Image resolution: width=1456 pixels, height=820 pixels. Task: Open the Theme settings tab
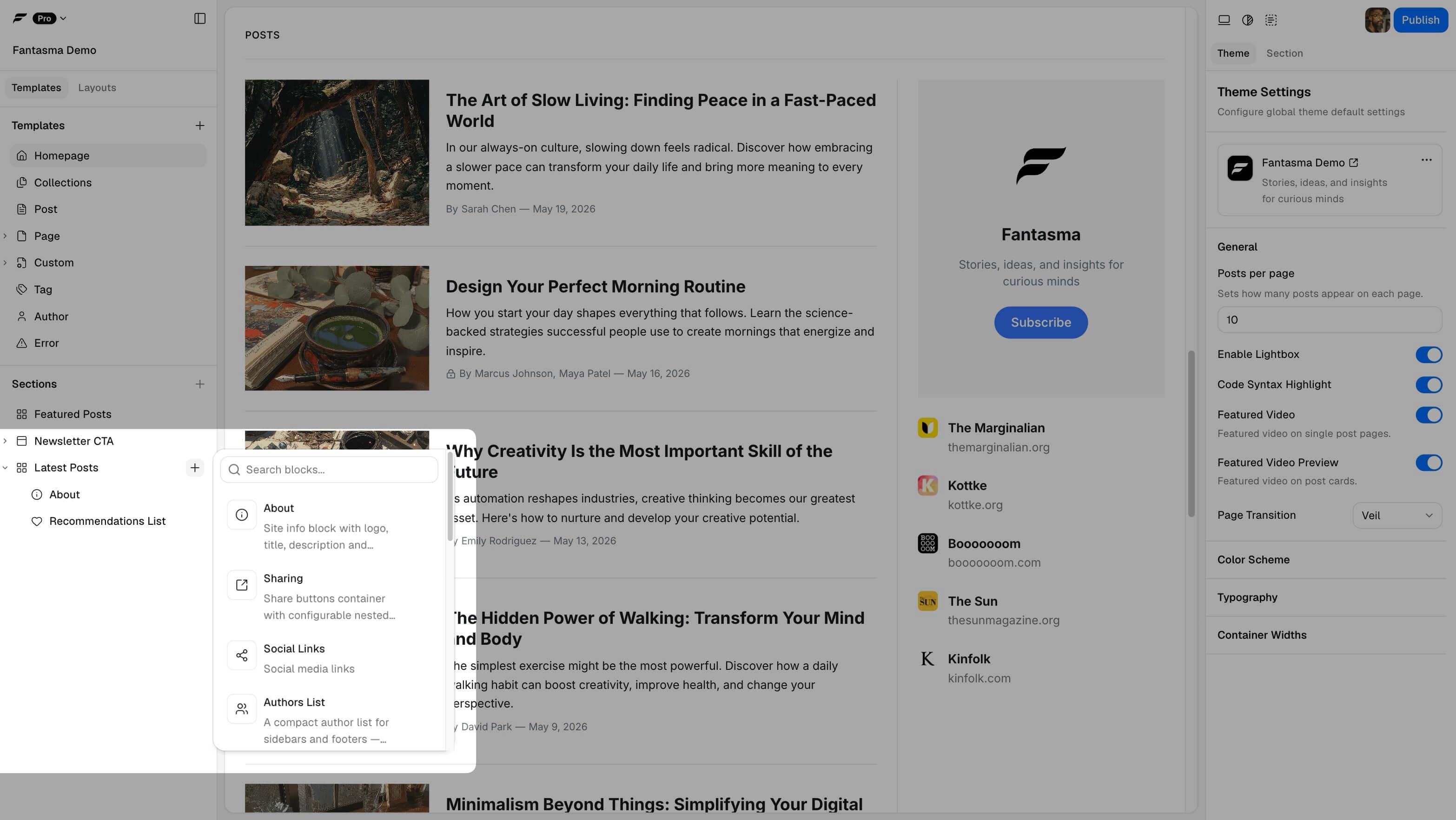pyautogui.click(x=1233, y=53)
